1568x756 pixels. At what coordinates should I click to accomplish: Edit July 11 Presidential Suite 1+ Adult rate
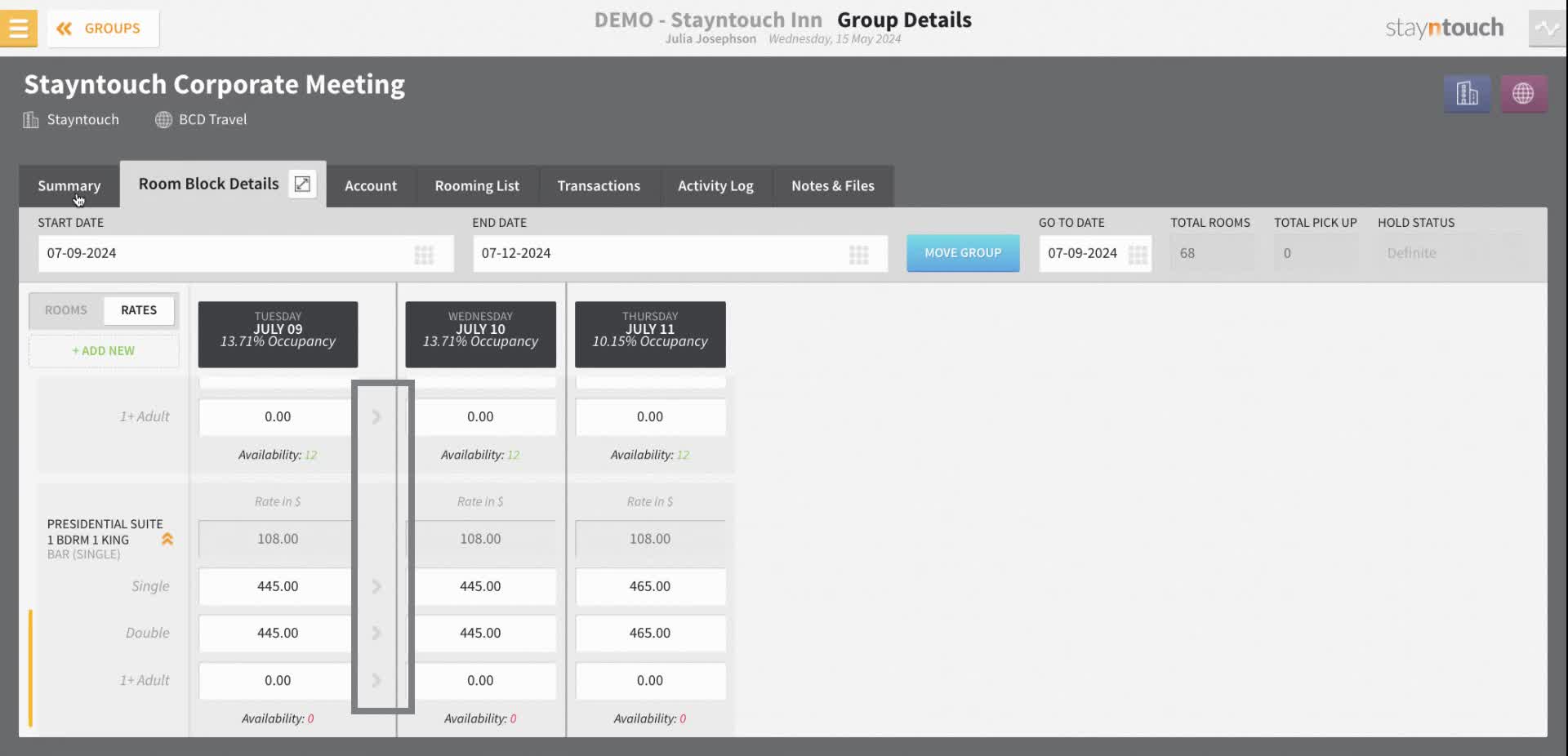(650, 680)
